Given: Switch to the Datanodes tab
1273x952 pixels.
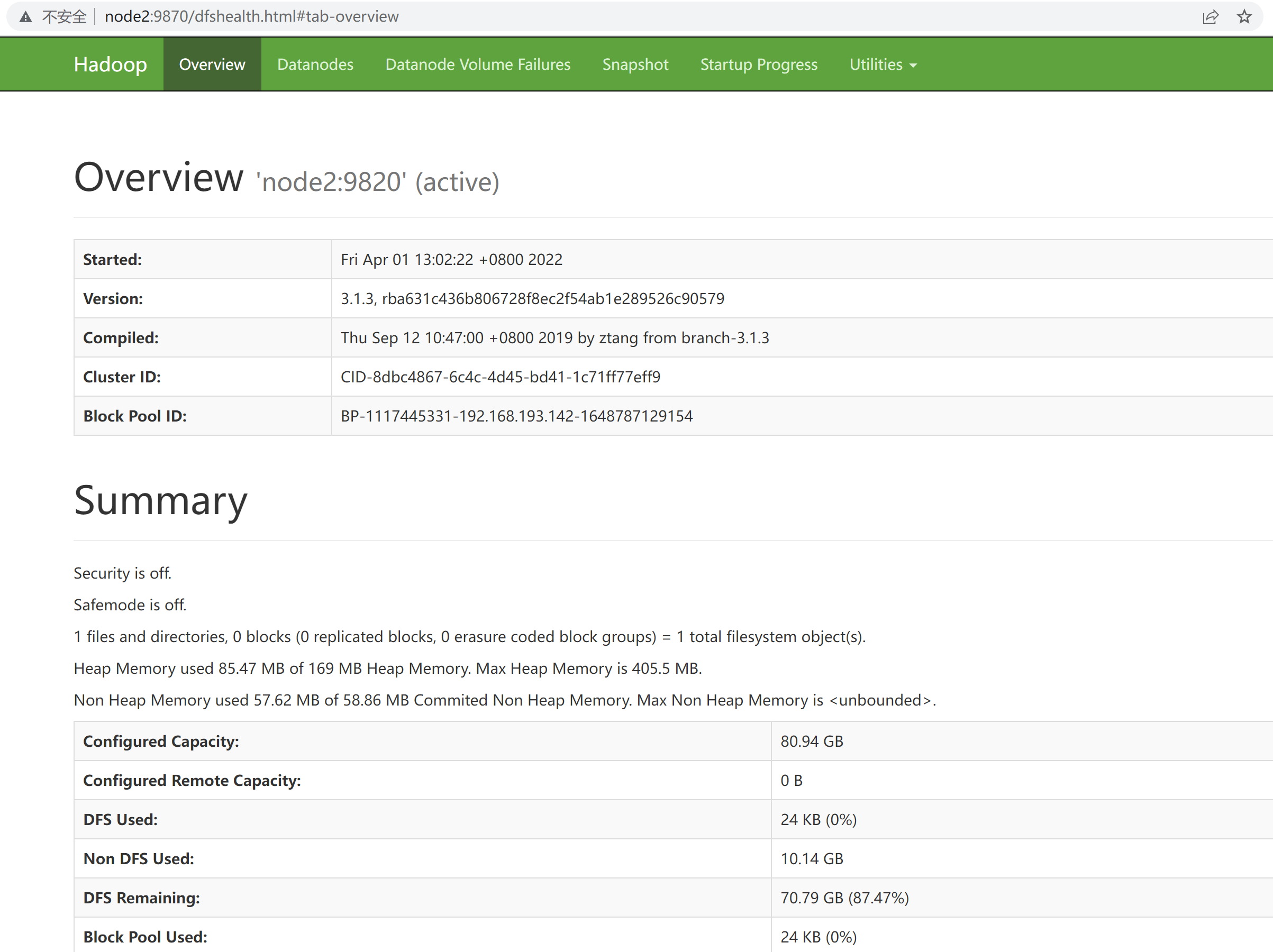Looking at the screenshot, I should (x=315, y=64).
